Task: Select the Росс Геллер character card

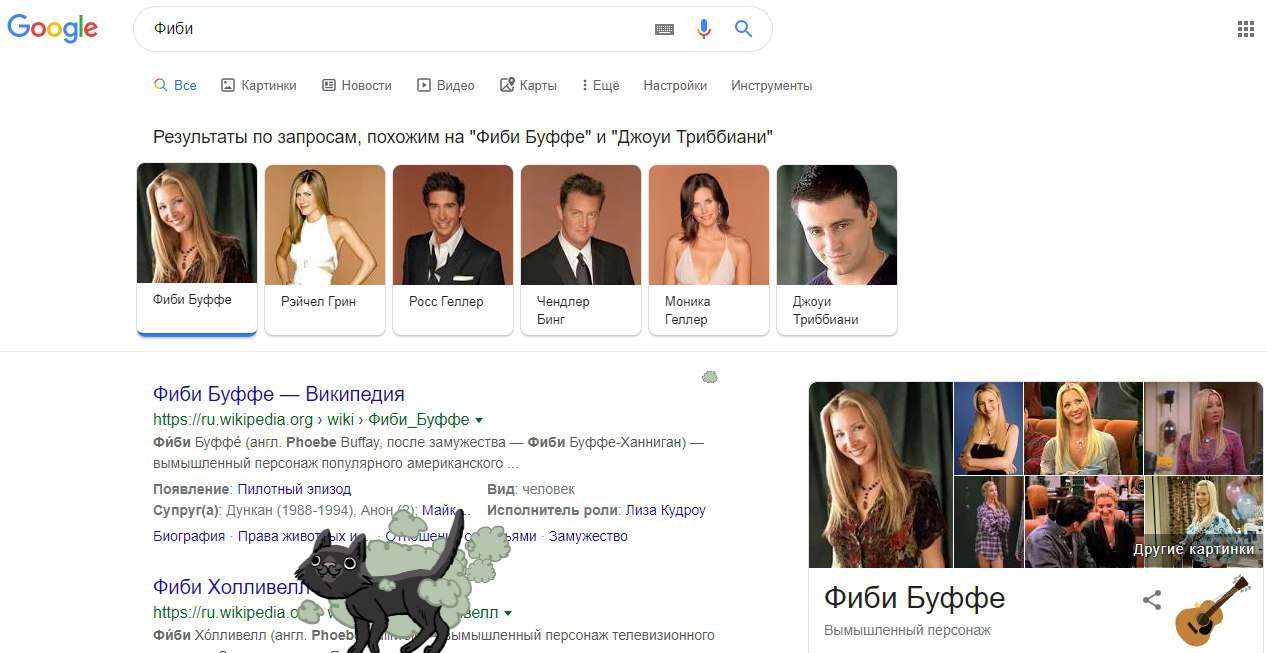Action: click(453, 249)
